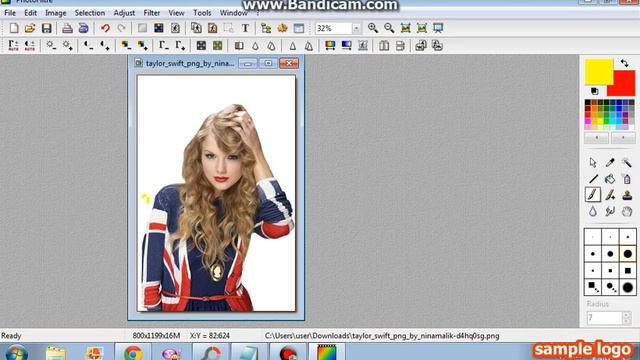Viewport: 640px width, 360px height.
Task: Convert image to greyscale icon
Action: pyautogui.click(x=201, y=45)
